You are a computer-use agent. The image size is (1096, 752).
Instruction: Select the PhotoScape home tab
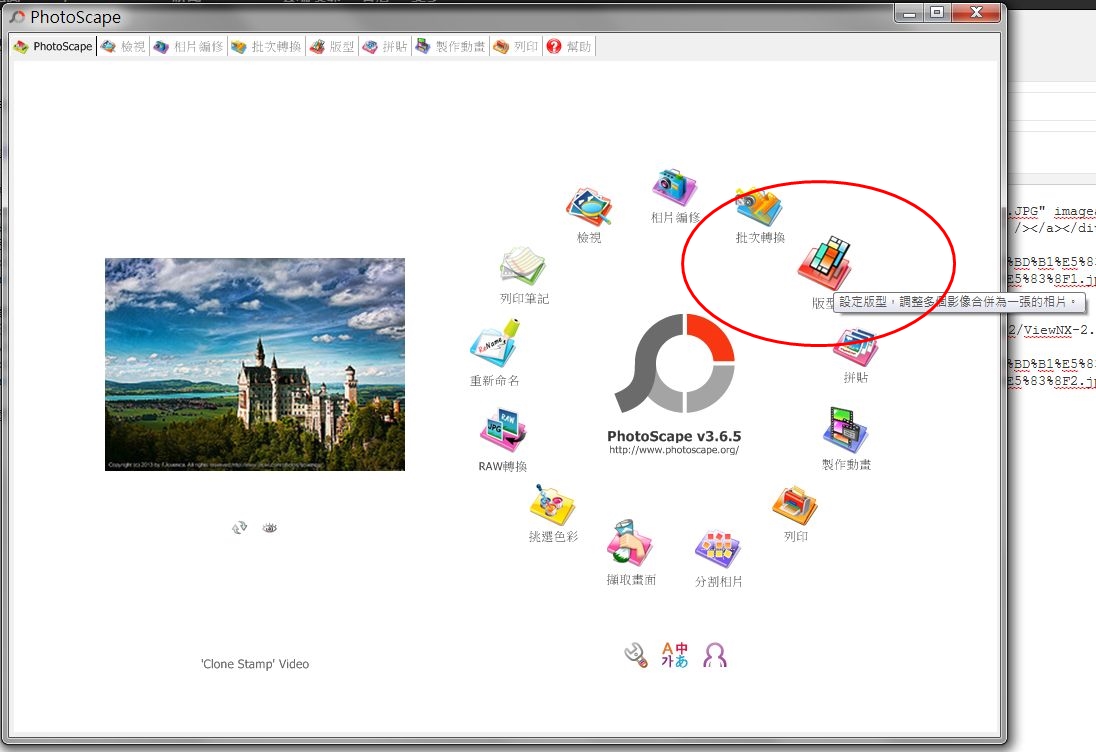tap(53, 46)
